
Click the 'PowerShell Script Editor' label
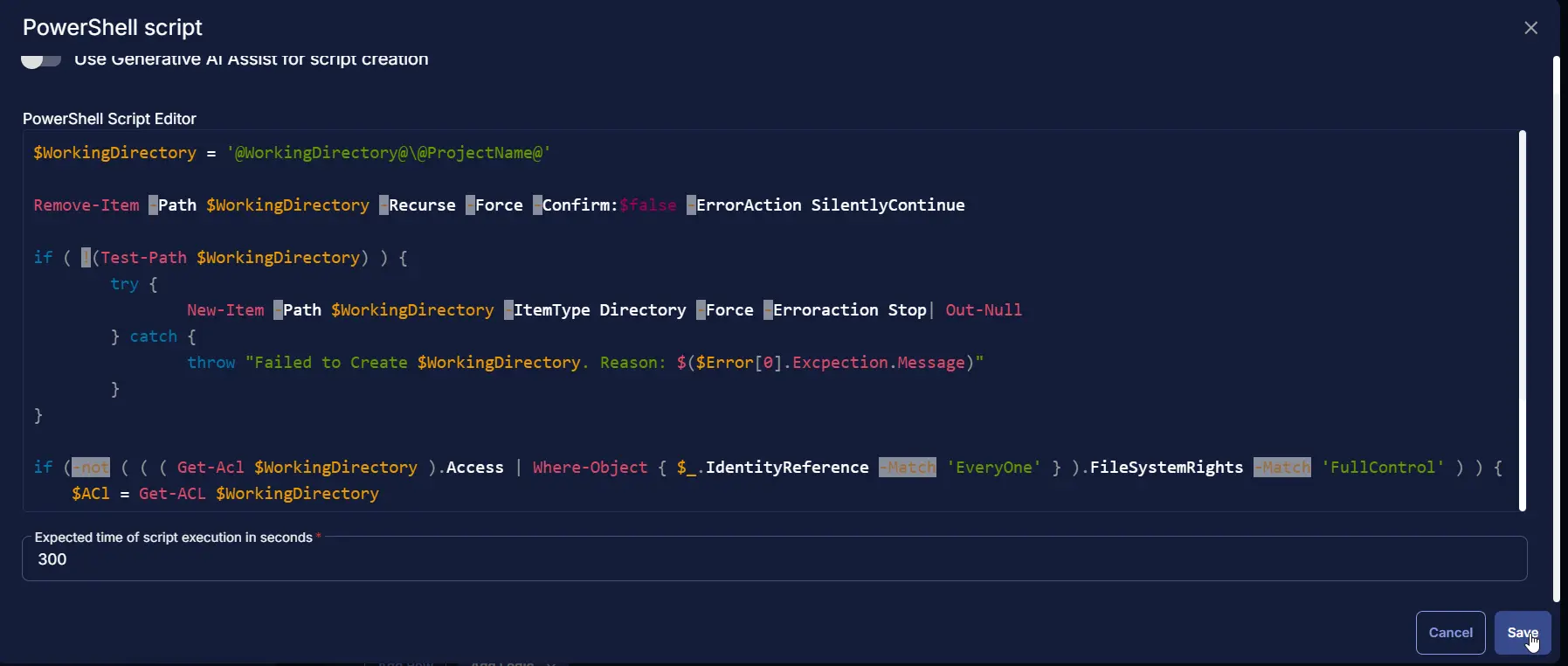(x=109, y=119)
